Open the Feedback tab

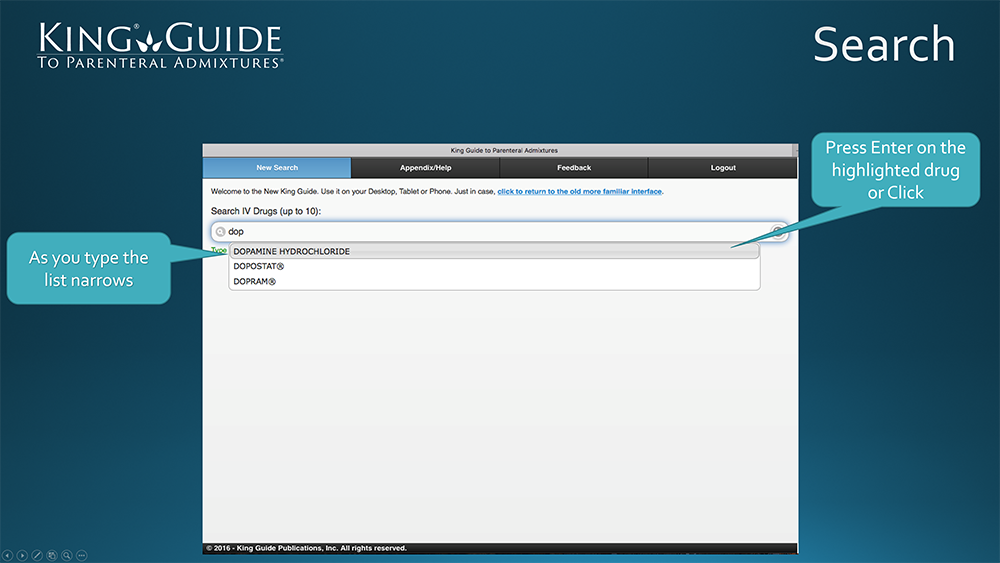[x=574, y=168]
